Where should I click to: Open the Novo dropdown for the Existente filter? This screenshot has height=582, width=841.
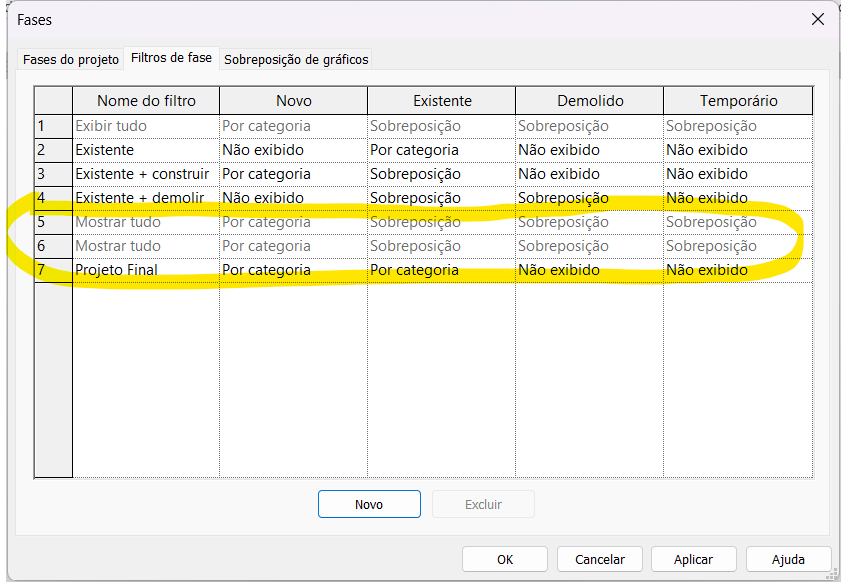tap(292, 150)
